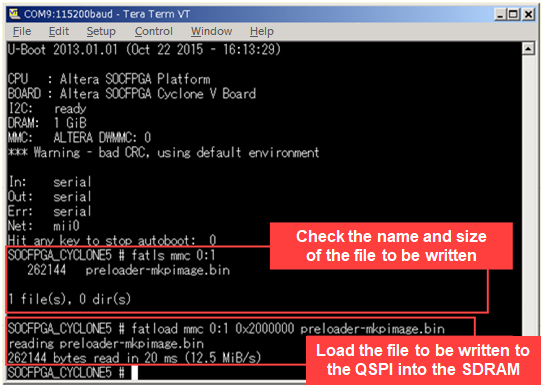Close the Tera Term window
Screen dimensions: 544x388
coord(528,14)
